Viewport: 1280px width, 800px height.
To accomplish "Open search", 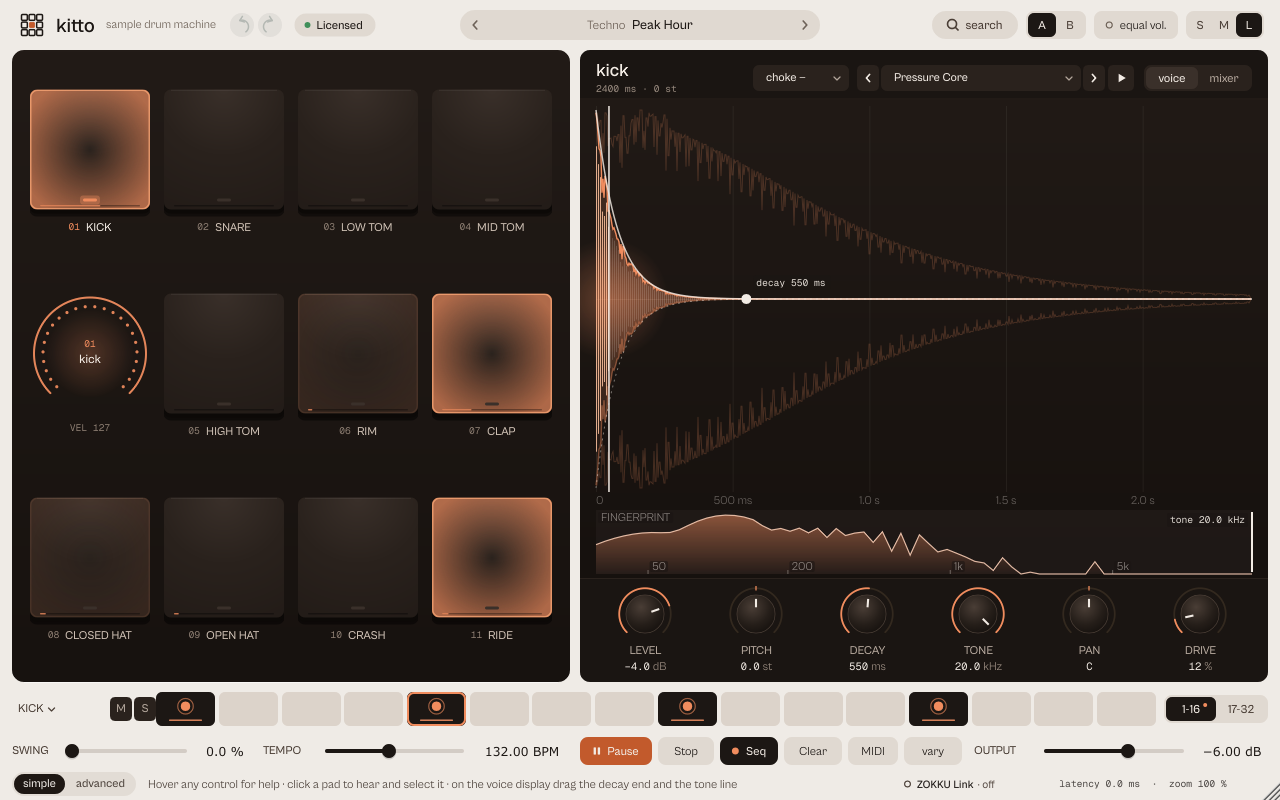I will click(975, 25).
